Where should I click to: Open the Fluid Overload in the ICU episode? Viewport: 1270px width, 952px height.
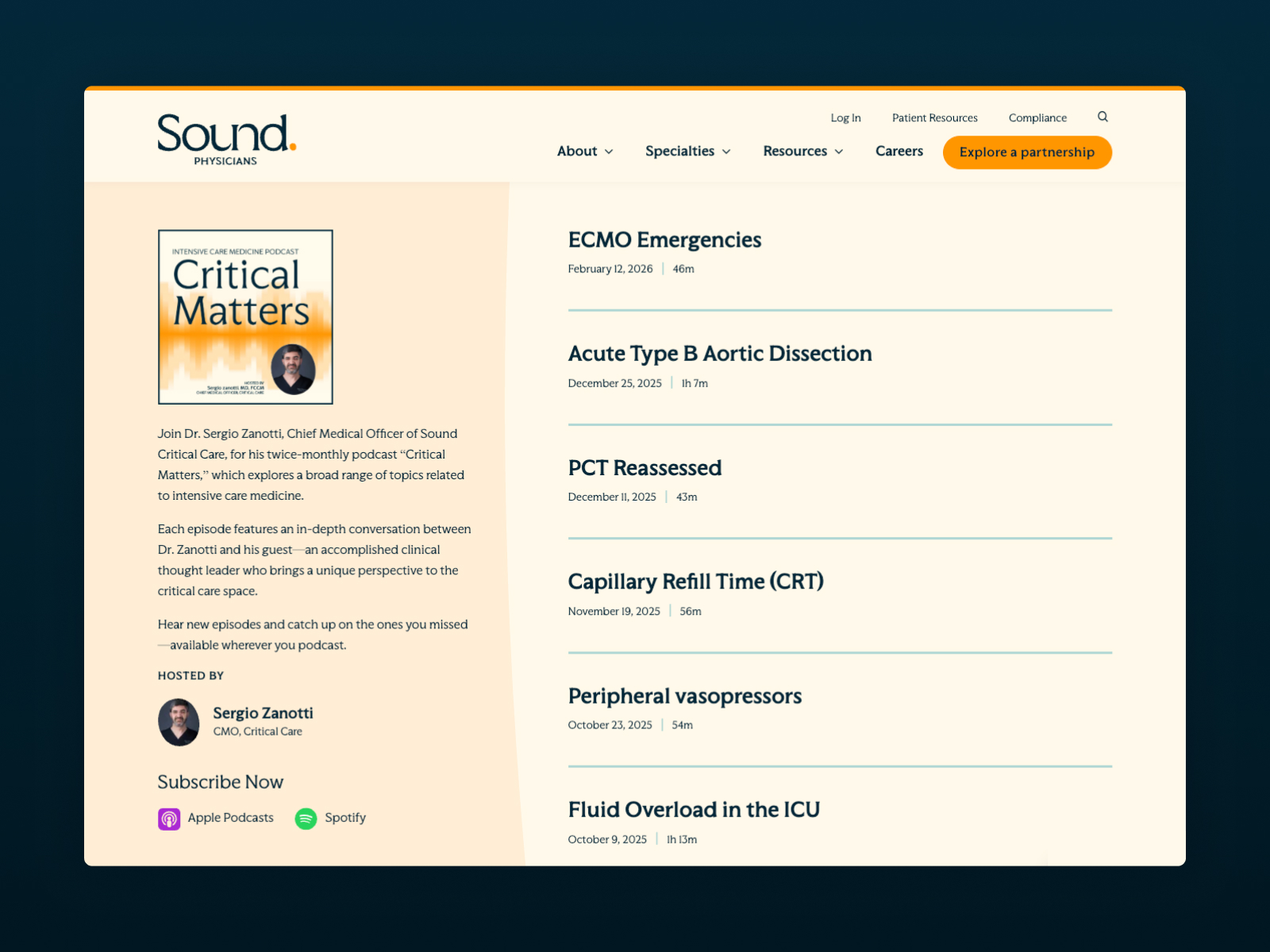click(694, 810)
